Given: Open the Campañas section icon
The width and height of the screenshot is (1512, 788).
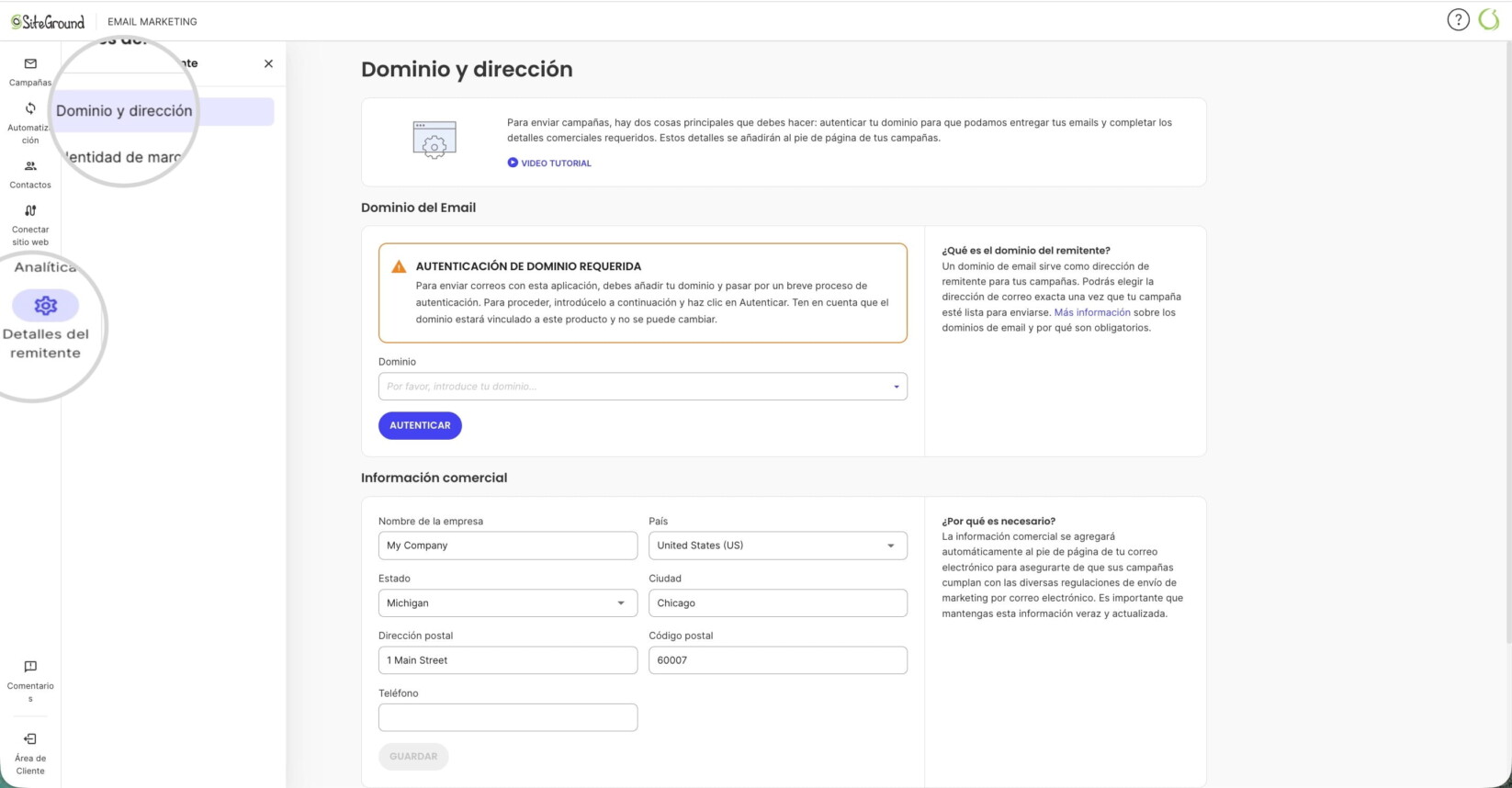Looking at the screenshot, I should pyautogui.click(x=30, y=63).
